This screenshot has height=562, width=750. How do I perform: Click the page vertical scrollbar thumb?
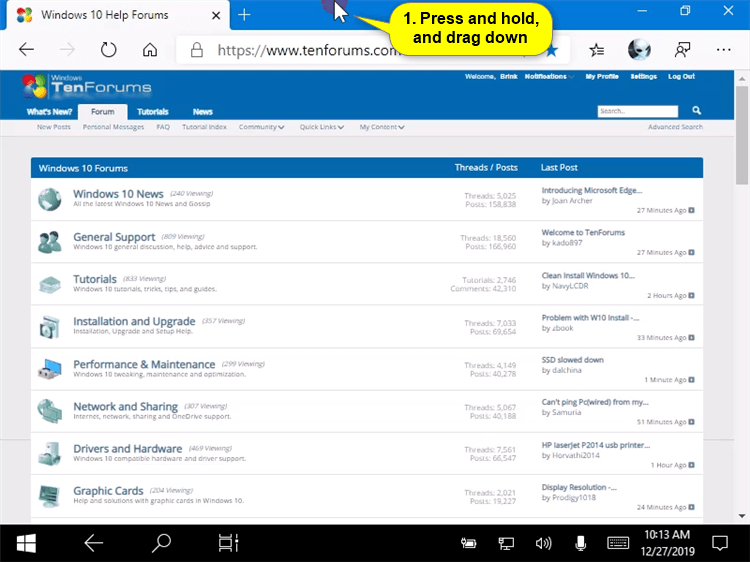coord(742,135)
